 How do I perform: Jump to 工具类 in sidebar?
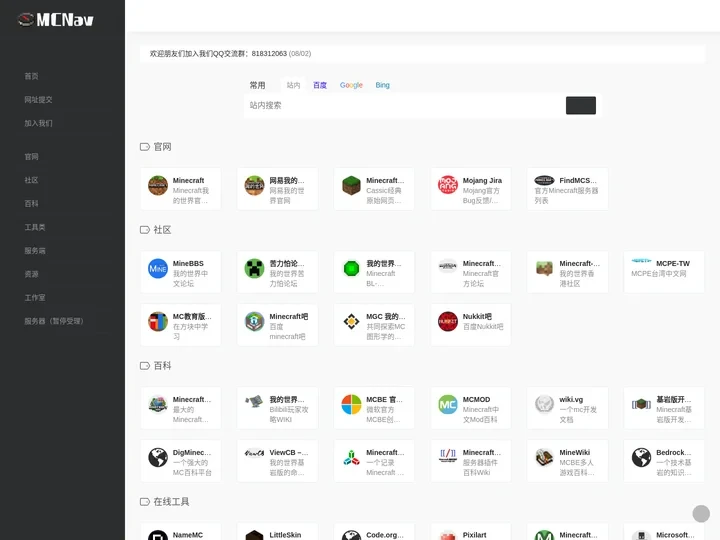[x=35, y=227]
